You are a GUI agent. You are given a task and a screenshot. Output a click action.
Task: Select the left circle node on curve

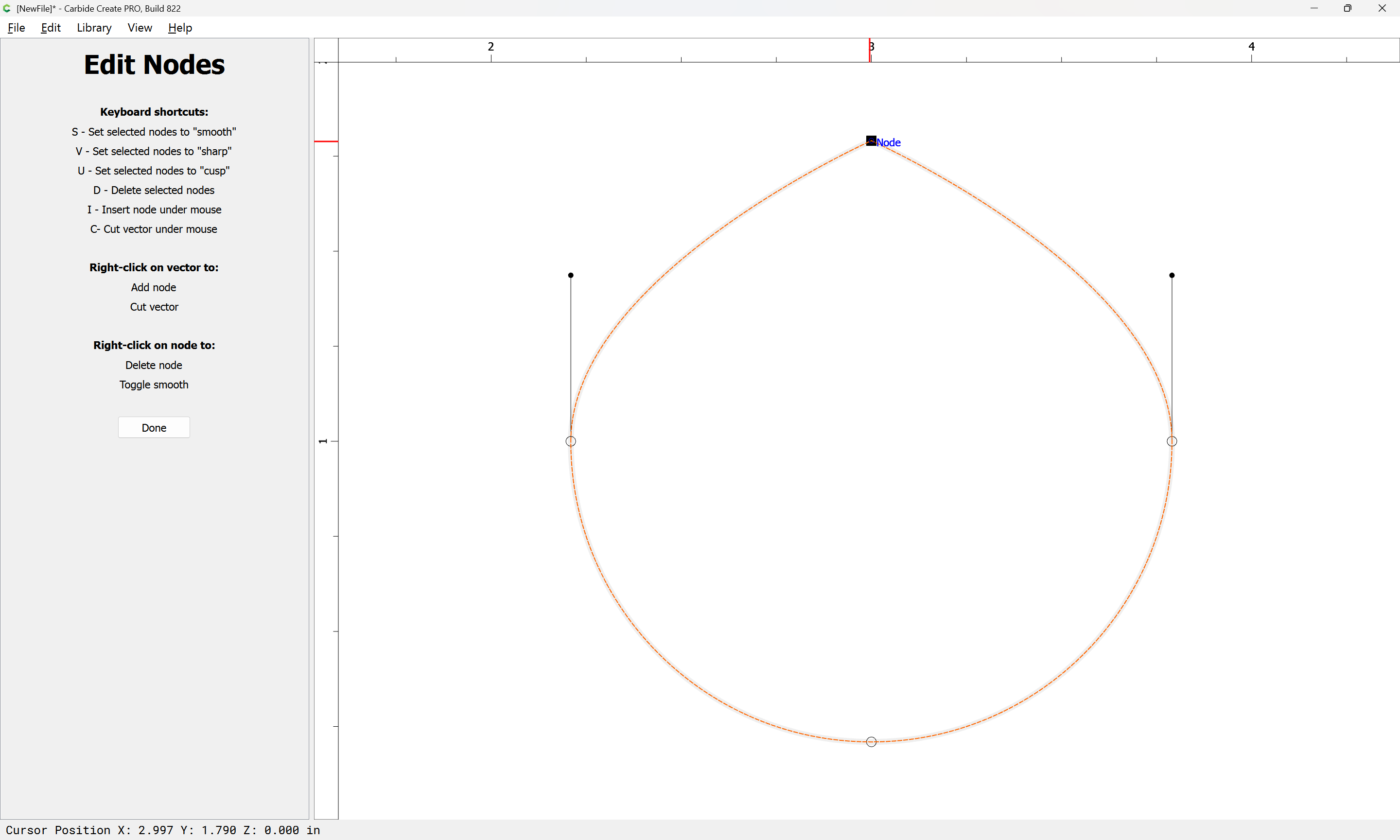(570, 441)
